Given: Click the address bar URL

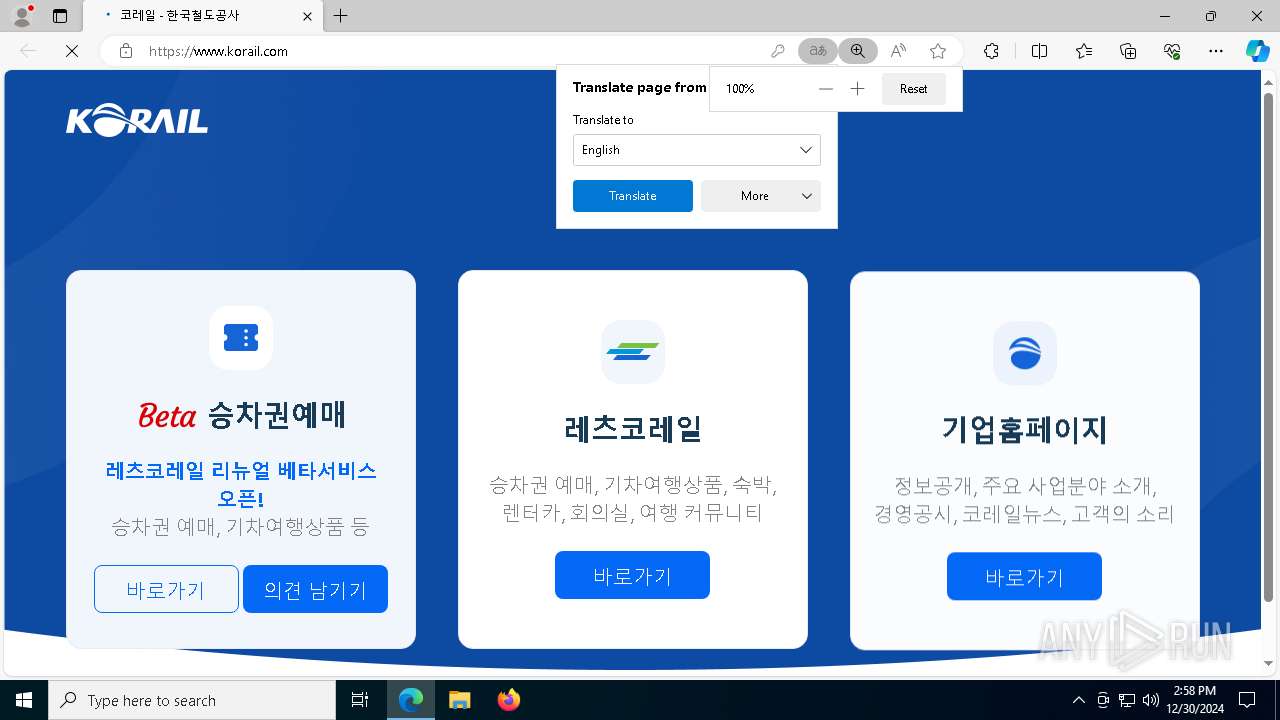Looking at the screenshot, I should [218, 51].
